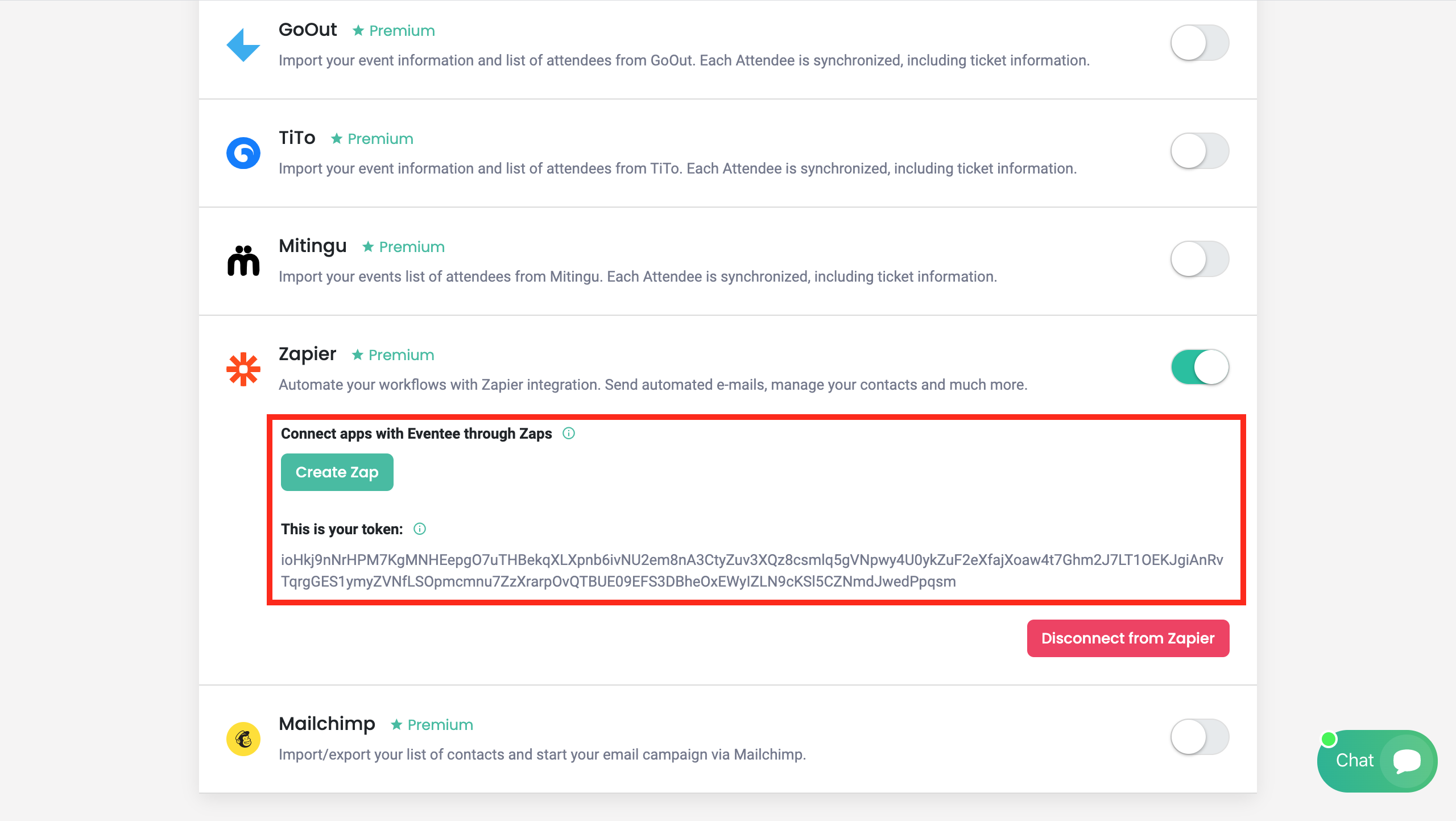Click 'Connect apps with Eventee through Zaps' heading
Image resolution: width=1456 pixels, height=821 pixels.
416,434
